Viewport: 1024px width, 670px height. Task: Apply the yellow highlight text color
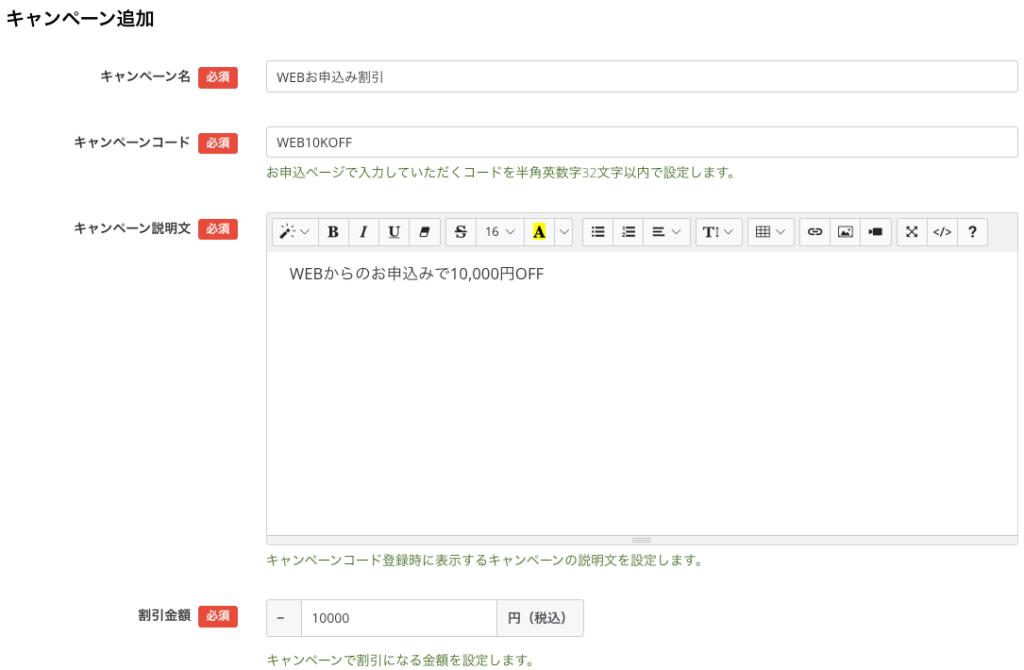click(x=539, y=232)
